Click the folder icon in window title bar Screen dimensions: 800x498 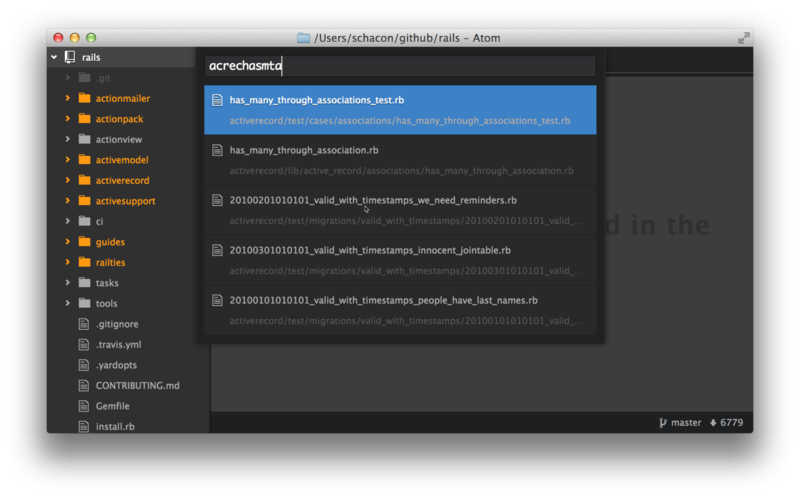[x=303, y=38]
